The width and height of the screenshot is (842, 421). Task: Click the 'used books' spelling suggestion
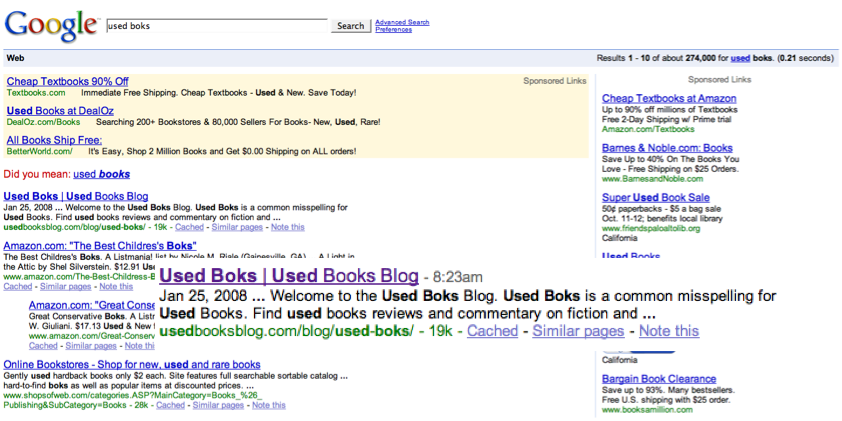click(101, 175)
